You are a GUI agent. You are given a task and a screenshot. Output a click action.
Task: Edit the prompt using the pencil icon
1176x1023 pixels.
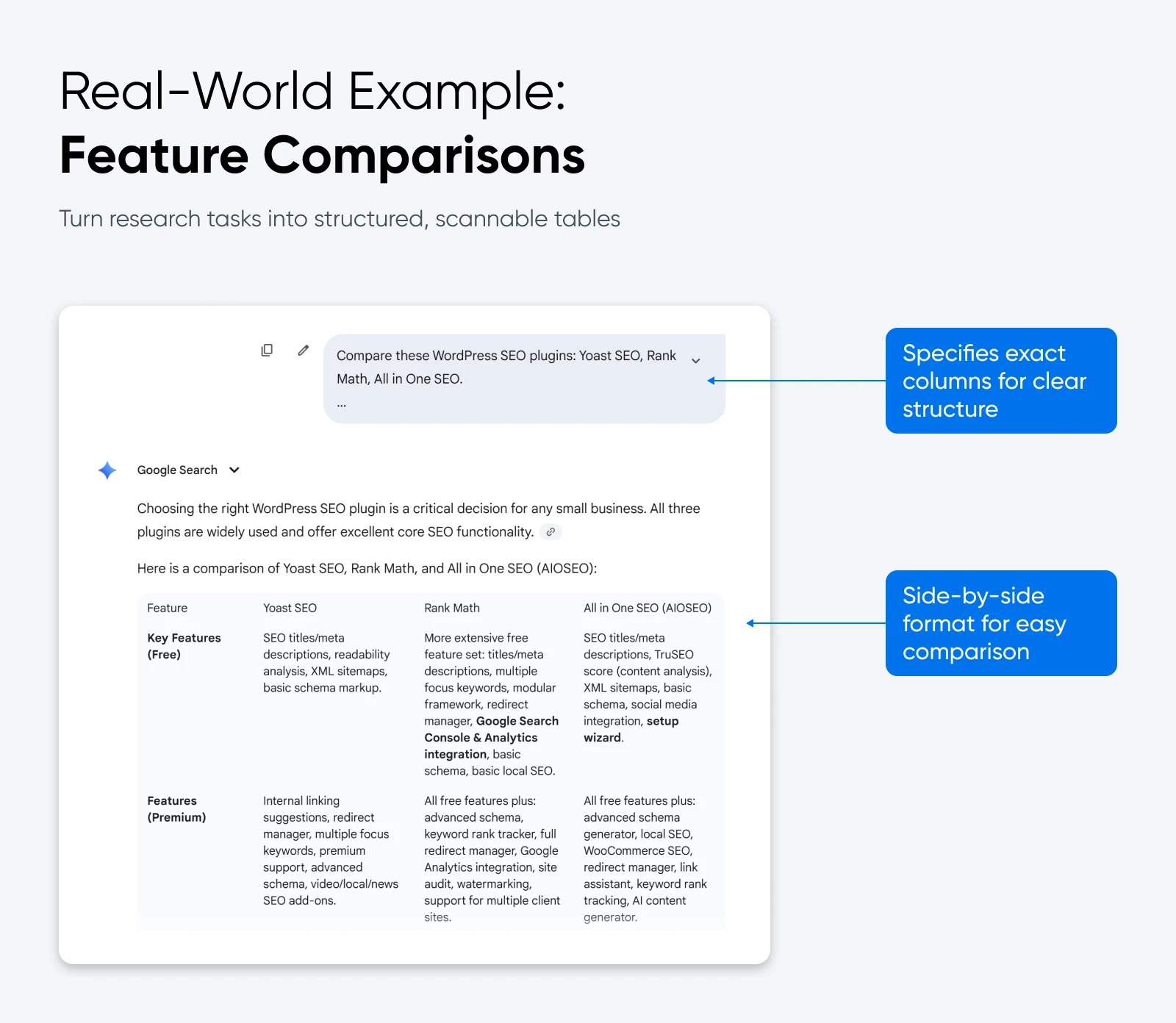pyautogui.click(x=302, y=351)
